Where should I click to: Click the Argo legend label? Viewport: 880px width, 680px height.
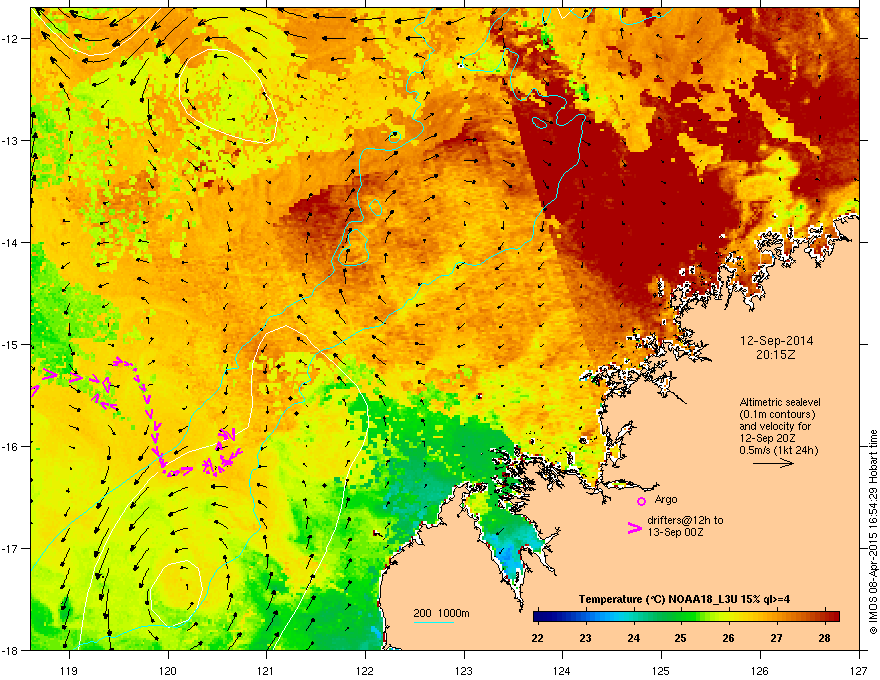[666, 499]
